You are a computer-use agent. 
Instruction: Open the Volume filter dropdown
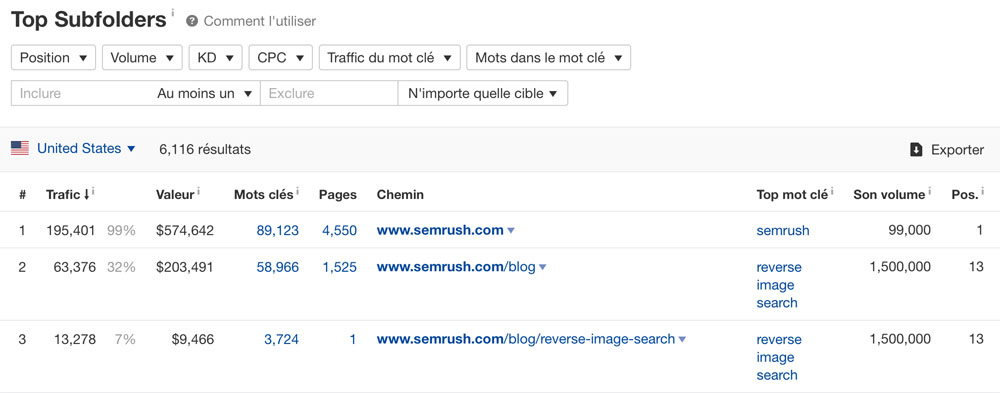pos(142,57)
